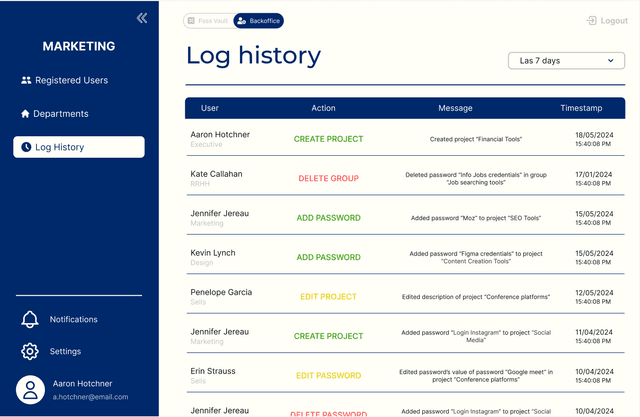Image resolution: width=640 pixels, height=417 pixels.
Task: Click the Logout door icon
Action: (592, 21)
